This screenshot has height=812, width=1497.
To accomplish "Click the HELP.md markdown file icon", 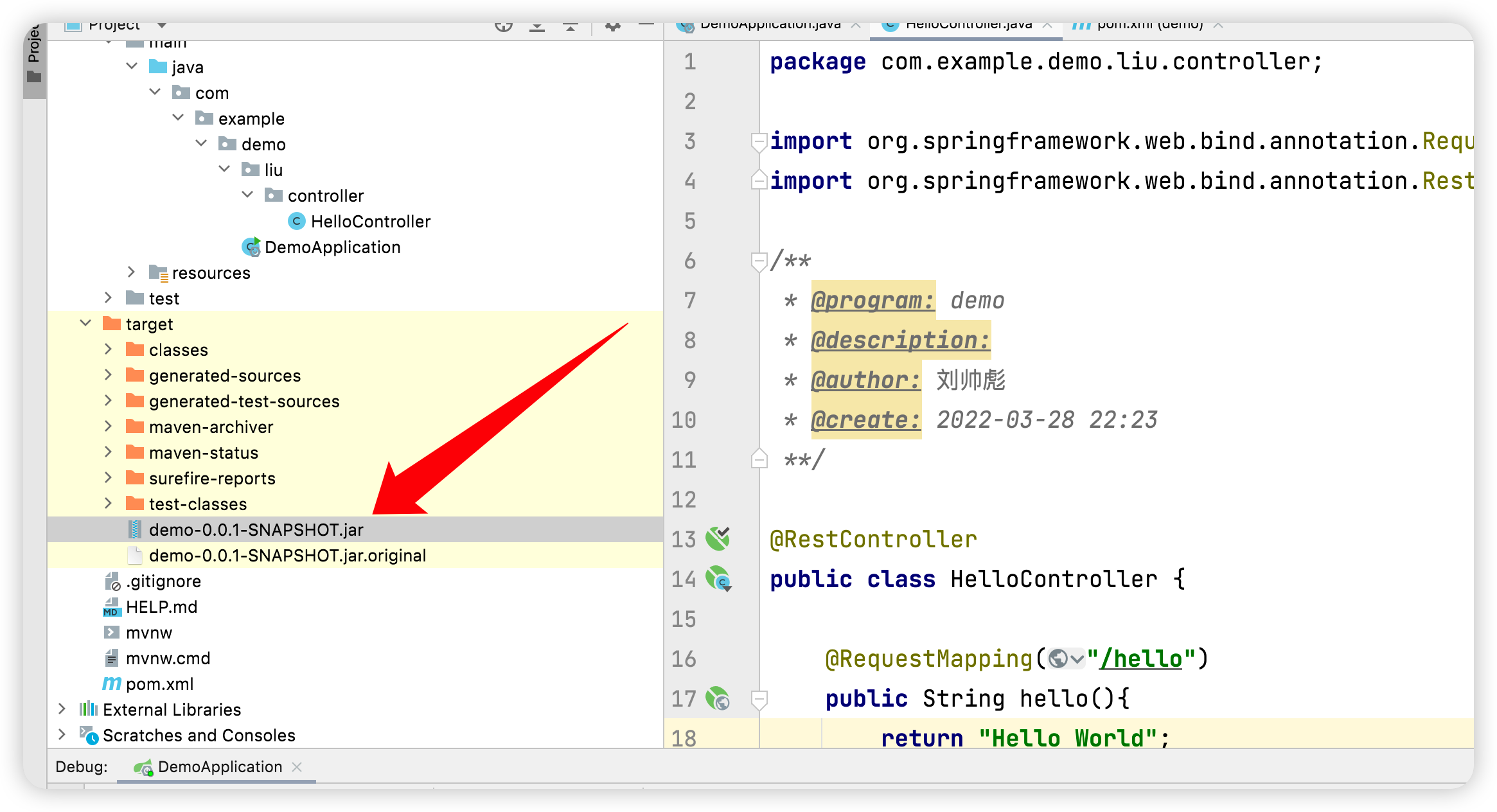I will point(112,607).
